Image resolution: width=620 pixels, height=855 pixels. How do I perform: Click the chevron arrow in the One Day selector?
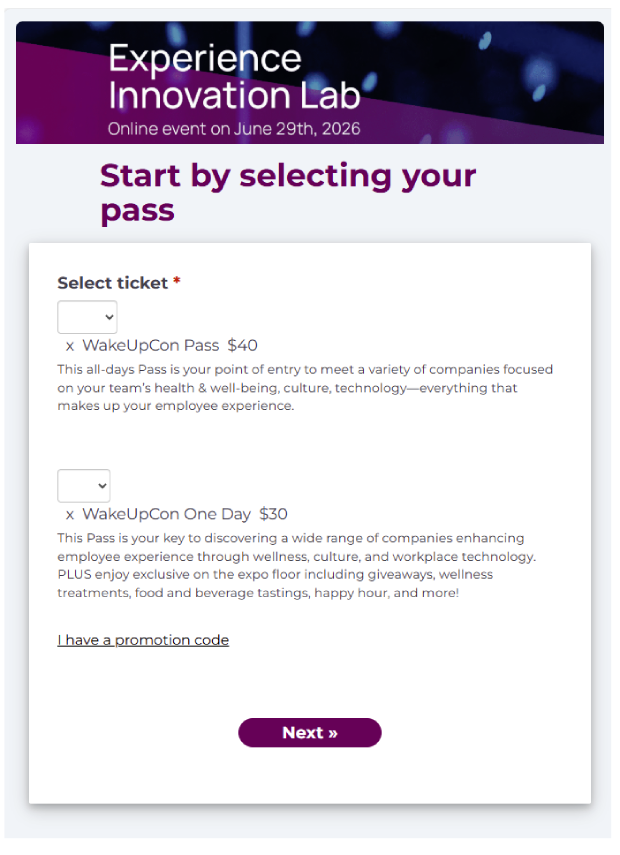(101, 486)
